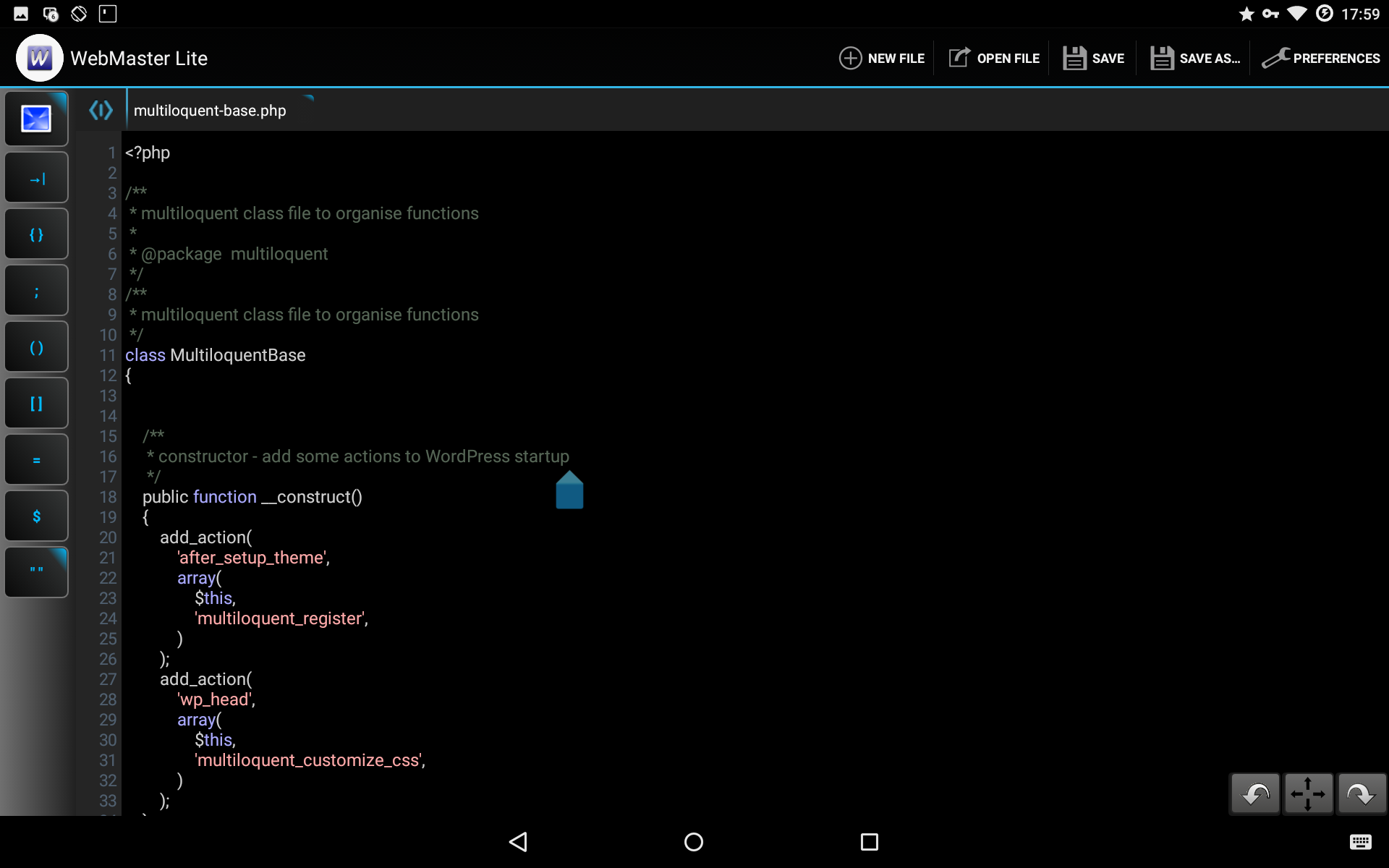The width and height of the screenshot is (1389, 868).
Task: Create a new file with NEW FILE
Action: [x=882, y=58]
